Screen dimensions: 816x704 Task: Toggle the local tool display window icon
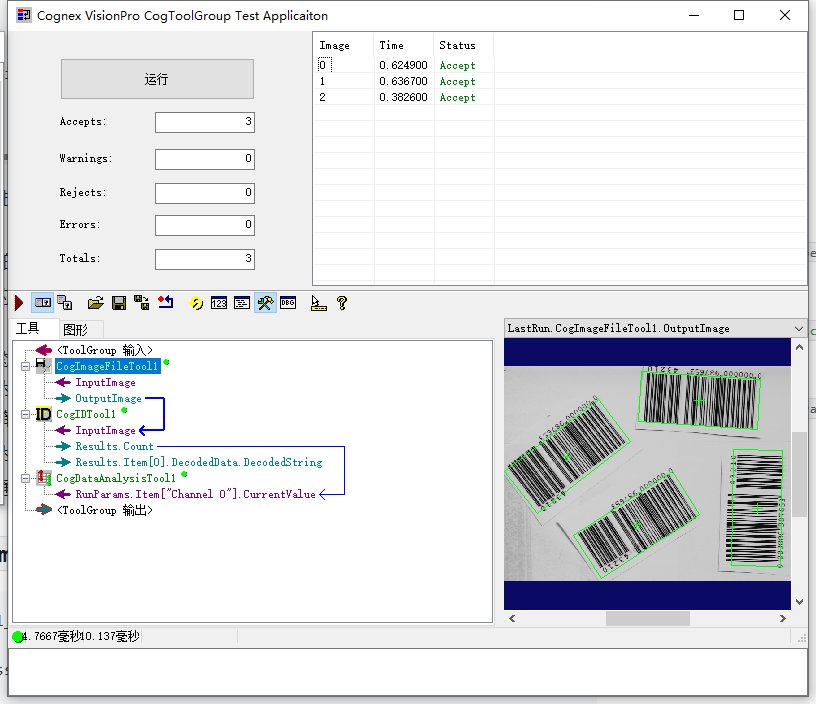[43, 303]
